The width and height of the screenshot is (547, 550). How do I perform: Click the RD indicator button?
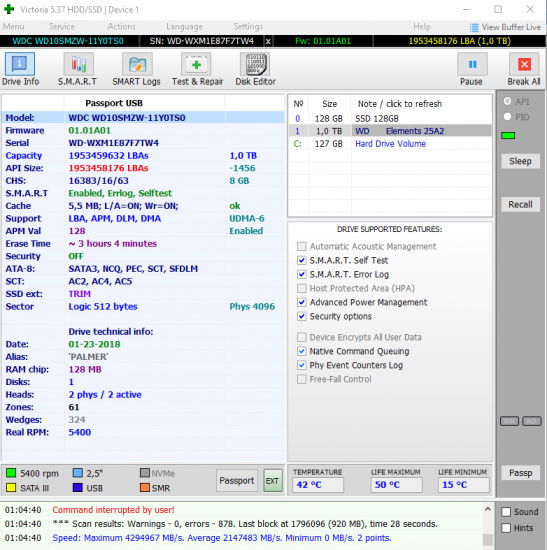pyautogui.click(x=532, y=421)
